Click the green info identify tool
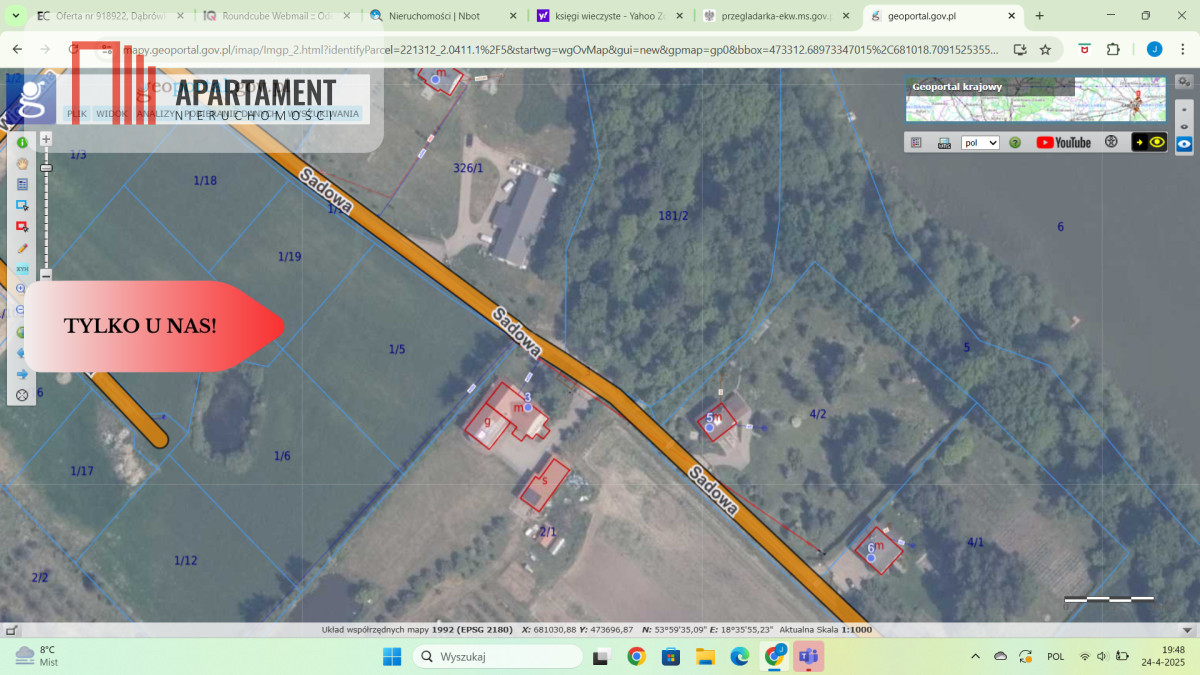Screen dimensions: 1200x675 click(22, 143)
